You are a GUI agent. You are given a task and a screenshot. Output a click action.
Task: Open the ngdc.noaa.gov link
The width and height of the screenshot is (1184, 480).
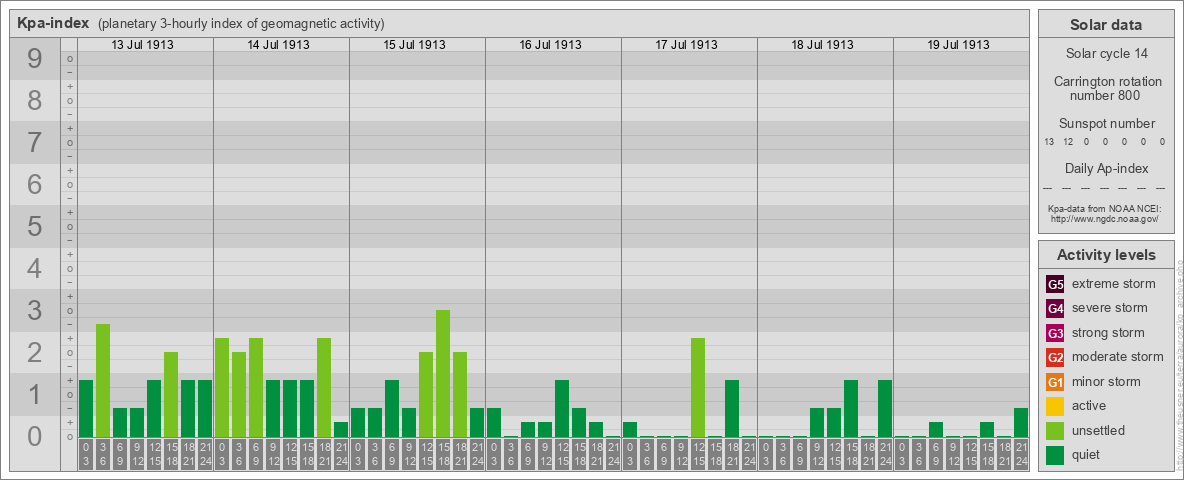pos(1104,218)
